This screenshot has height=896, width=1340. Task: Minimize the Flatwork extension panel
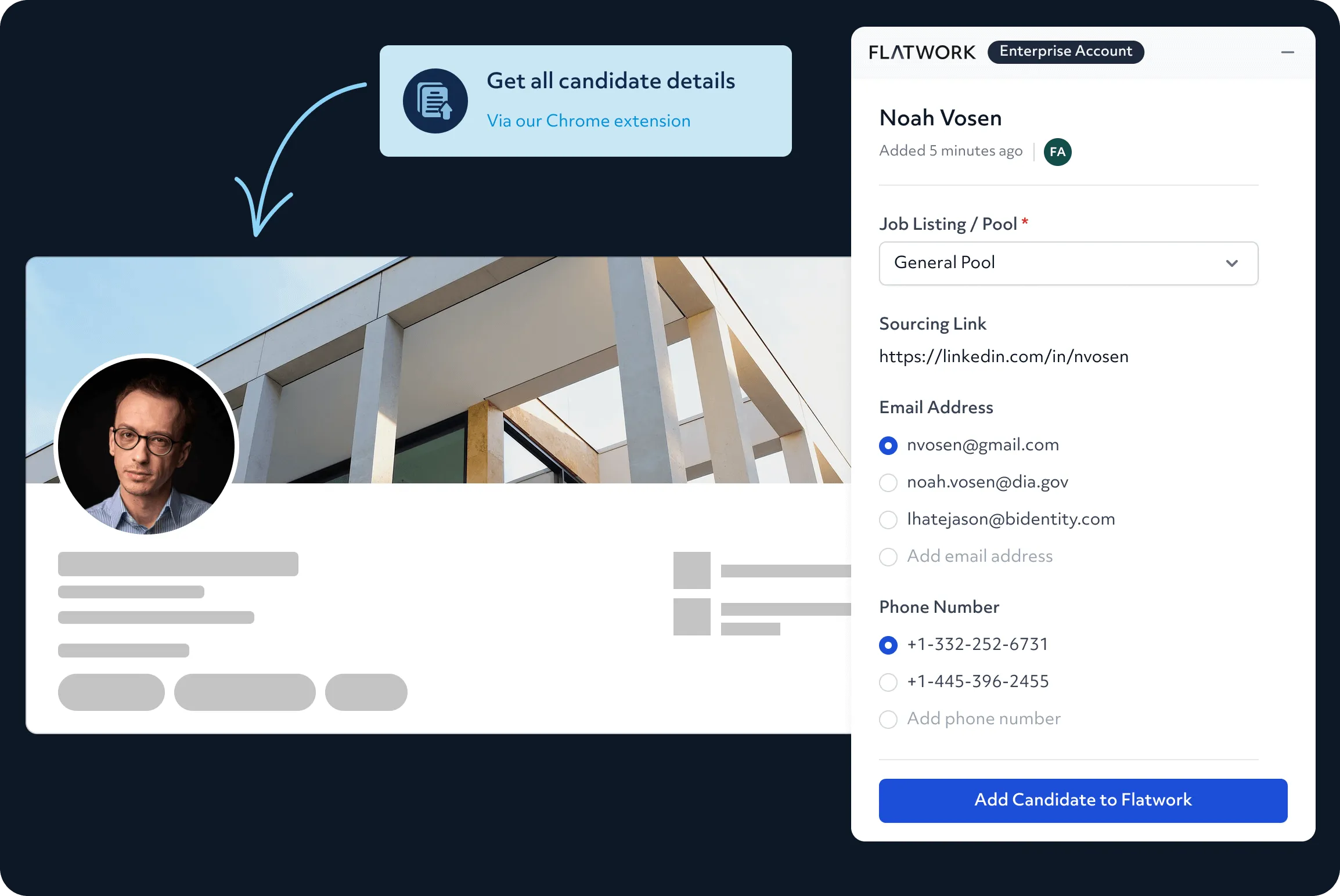1287,52
